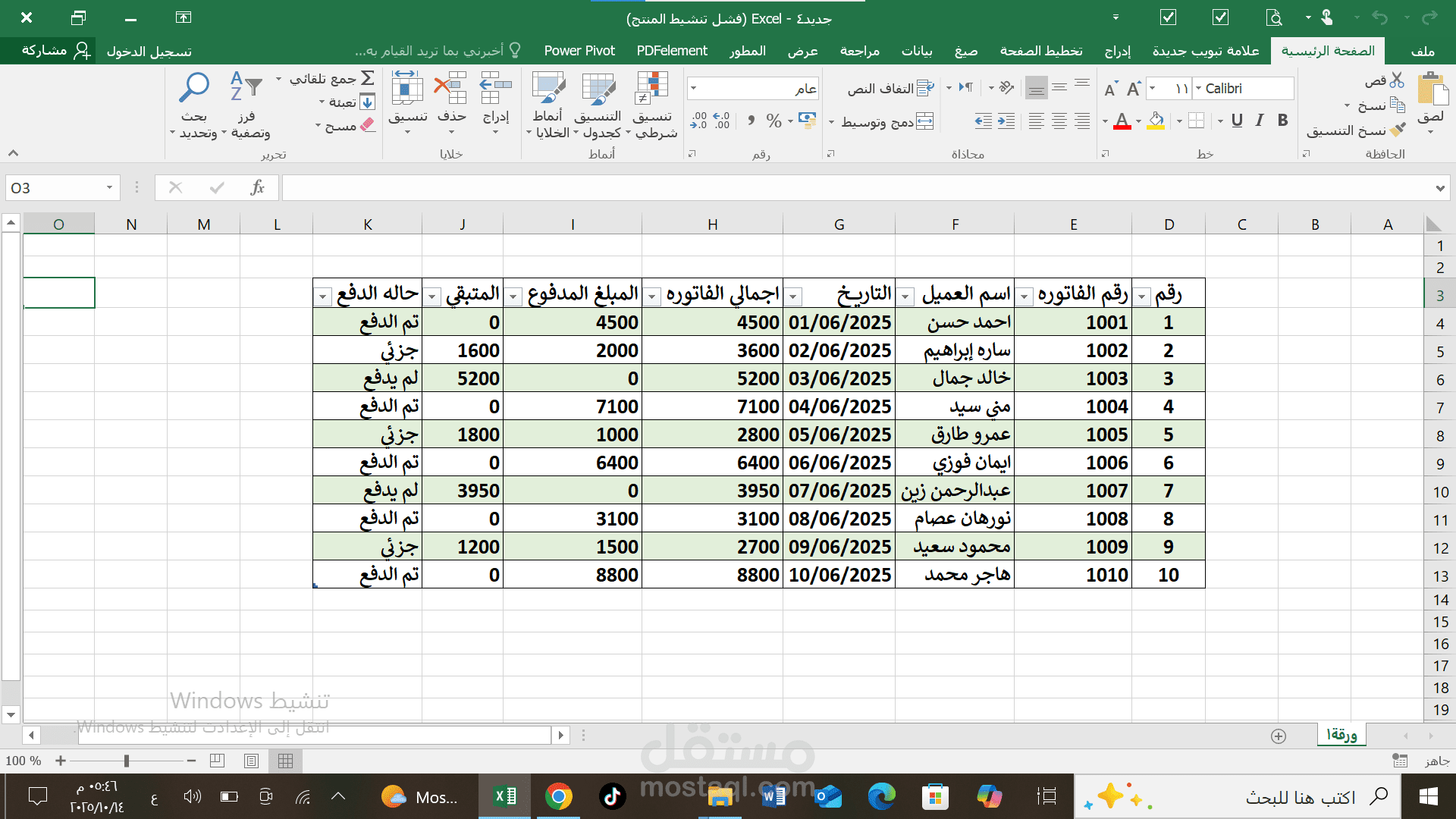1456x819 pixels.
Task: Open the صيغ (Formulas) tab
Action: pos(965,51)
